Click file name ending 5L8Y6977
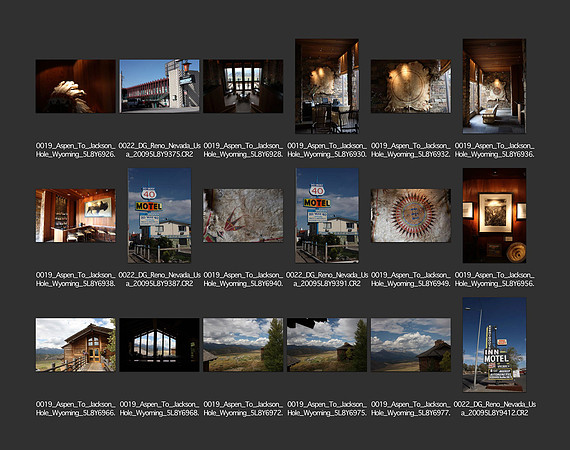 coord(411,409)
